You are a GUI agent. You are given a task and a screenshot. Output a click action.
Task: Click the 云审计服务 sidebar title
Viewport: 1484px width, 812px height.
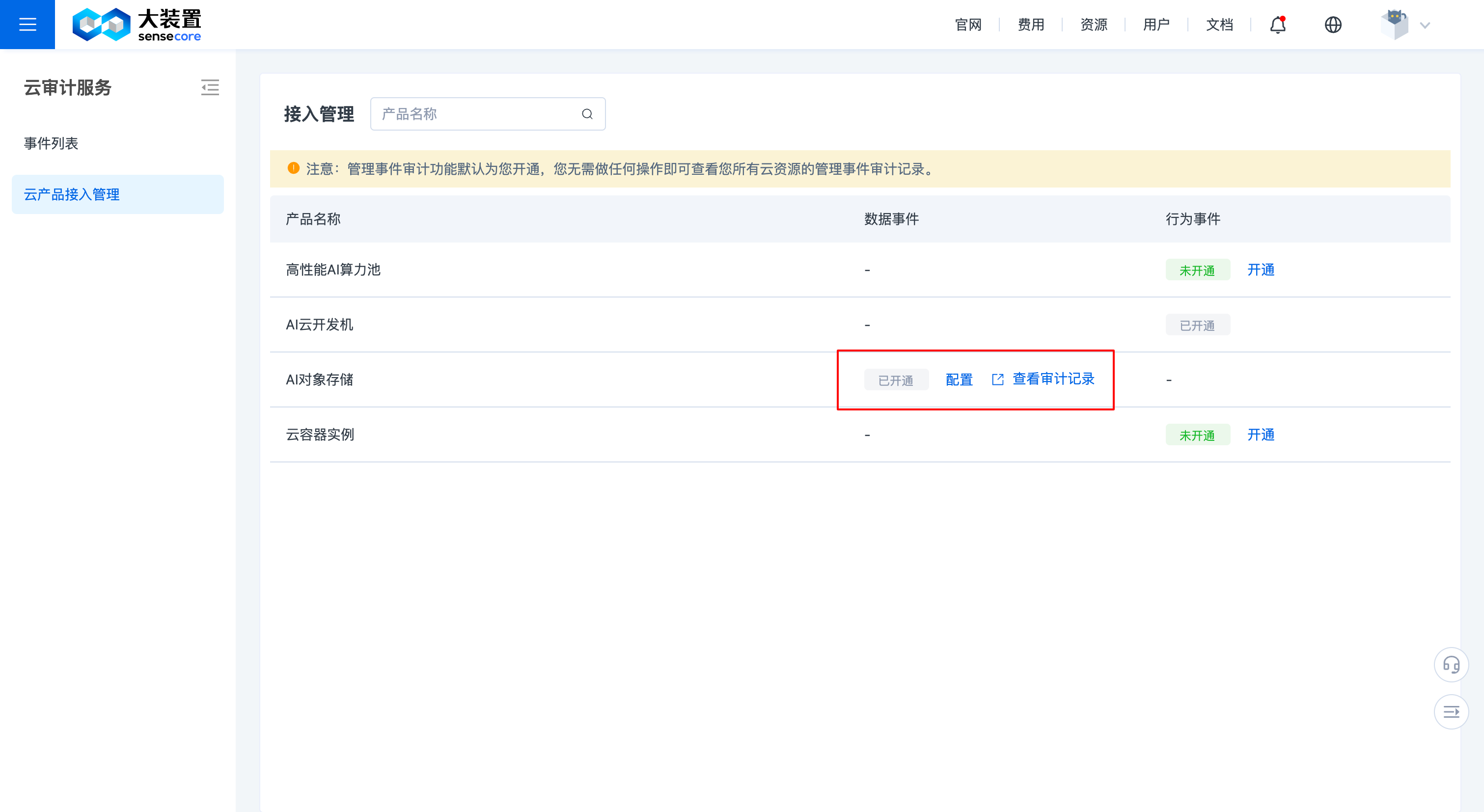pos(67,87)
